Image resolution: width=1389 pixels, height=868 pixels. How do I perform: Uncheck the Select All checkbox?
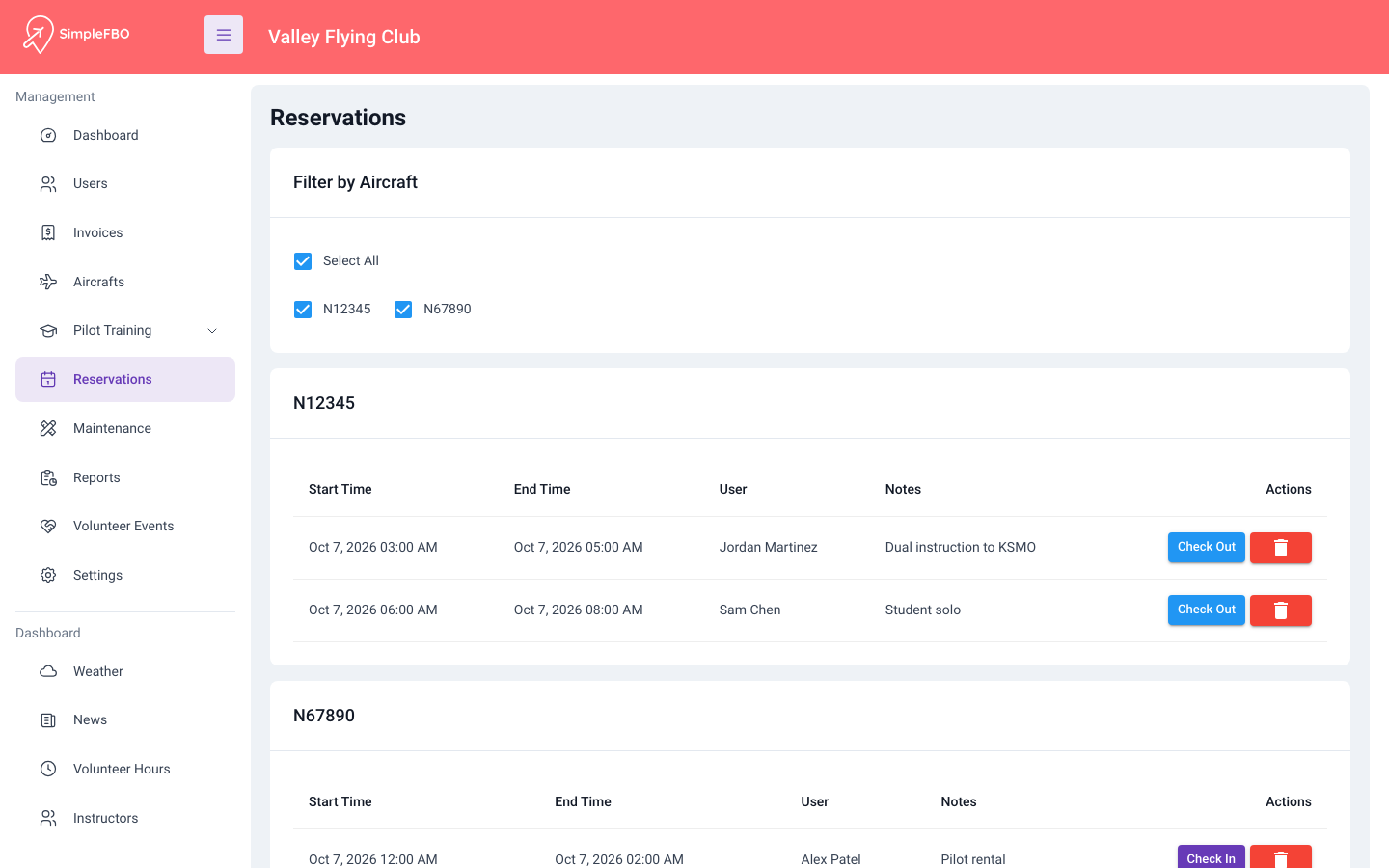(303, 261)
